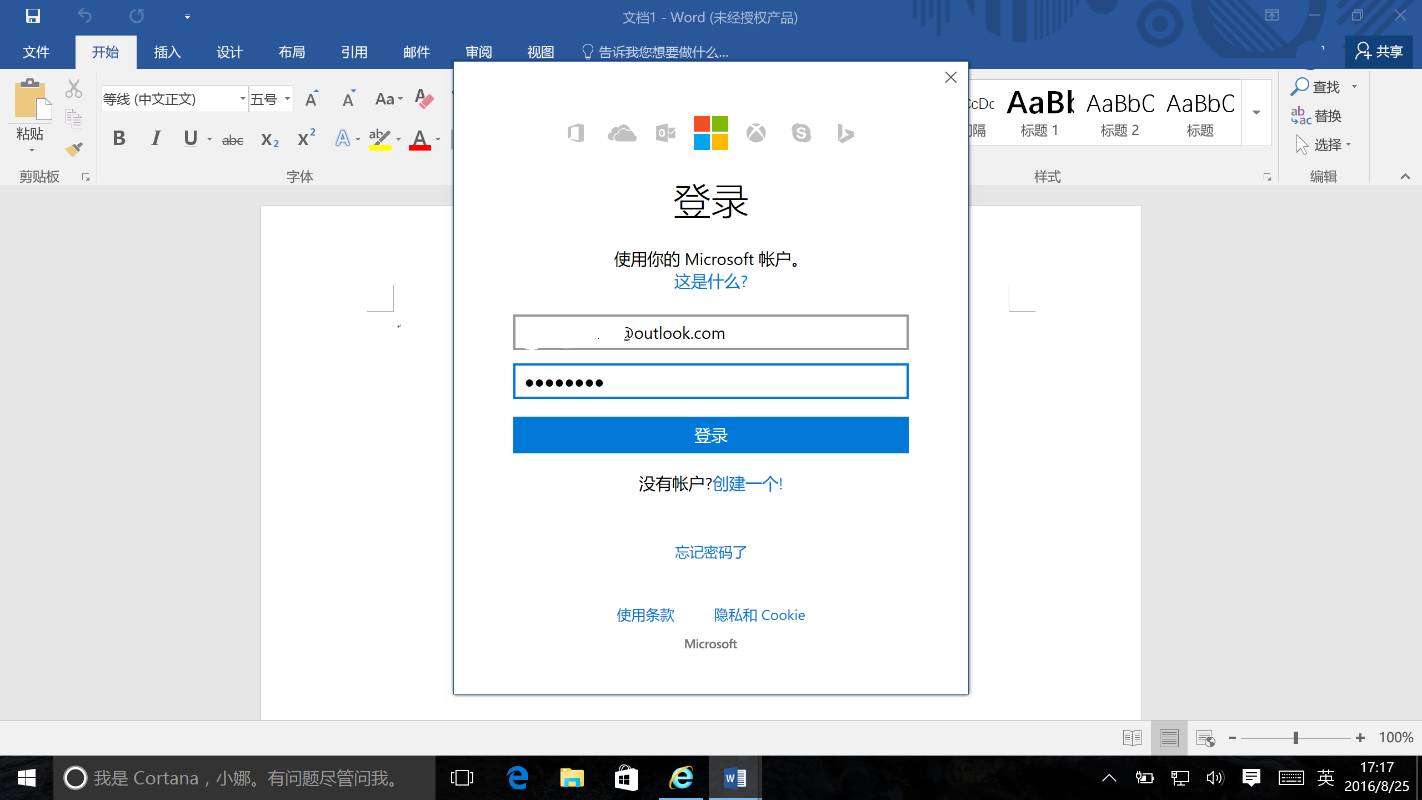1422x800 pixels.
Task: Switch to the 插入 ribbon tab
Action: coord(166,52)
